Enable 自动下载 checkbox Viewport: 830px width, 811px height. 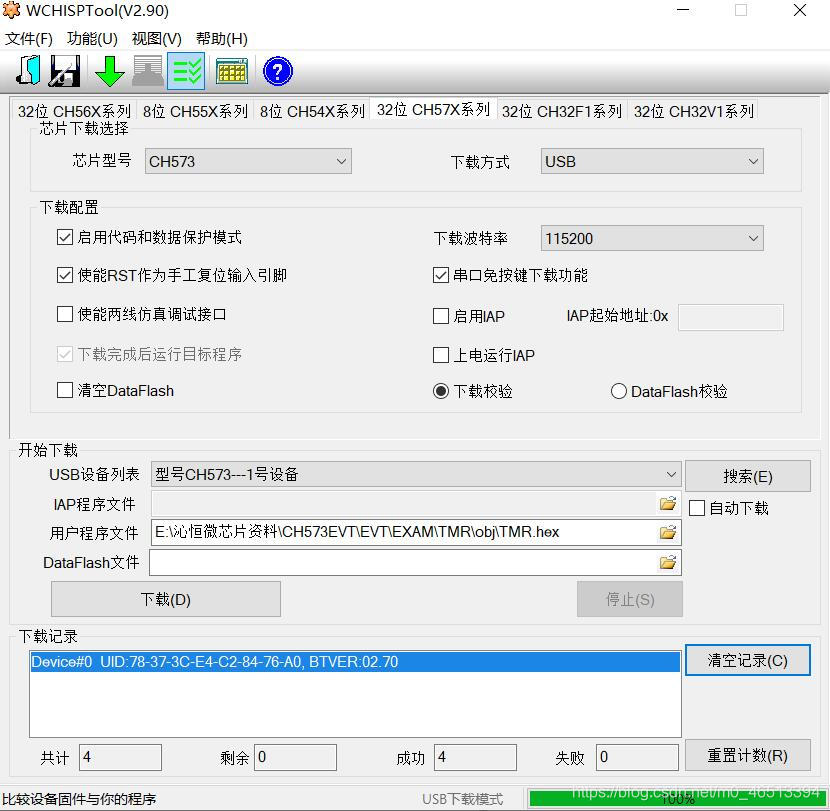(697, 508)
